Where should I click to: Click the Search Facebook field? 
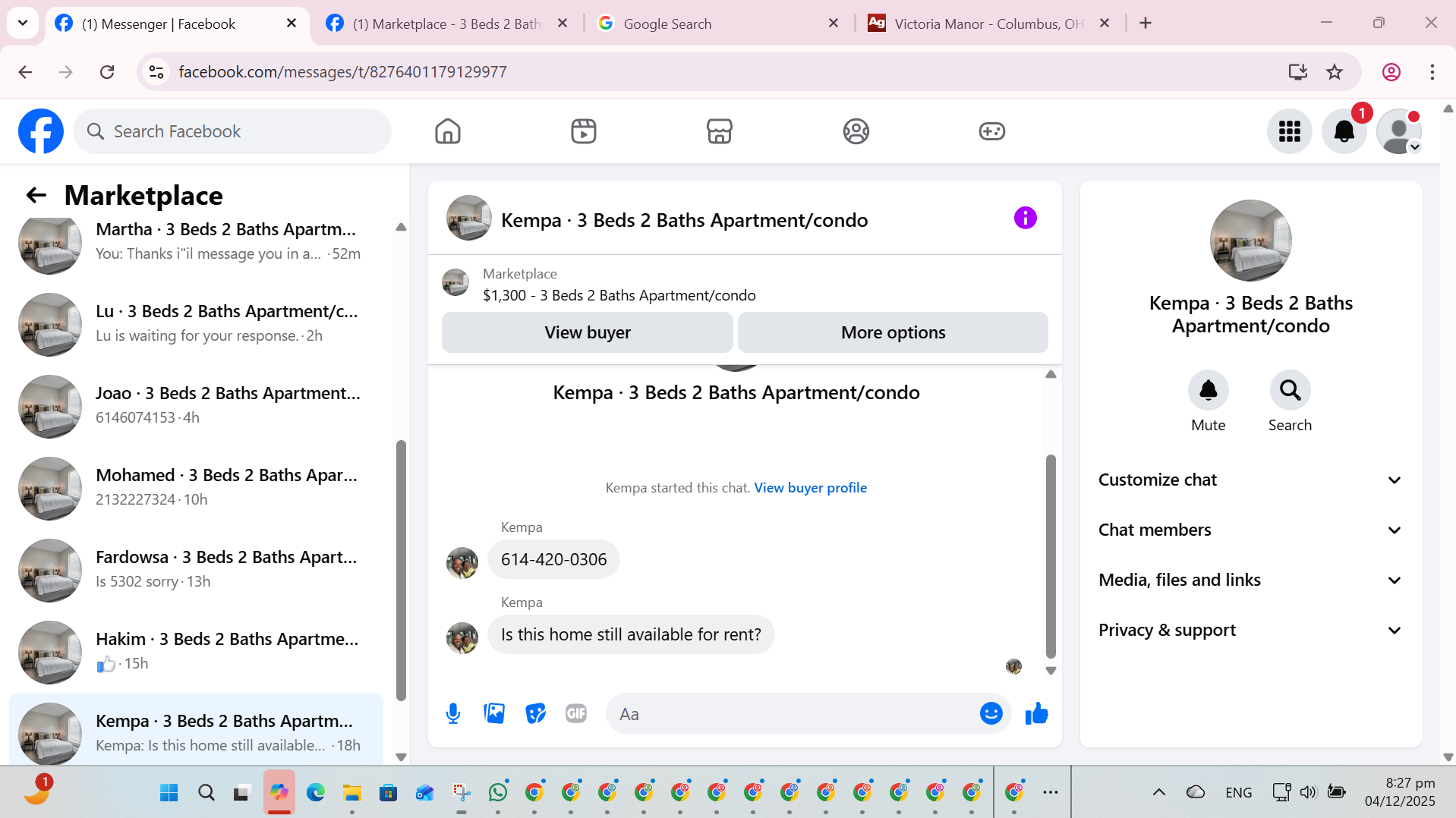pyautogui.click(x=232, y=131)
